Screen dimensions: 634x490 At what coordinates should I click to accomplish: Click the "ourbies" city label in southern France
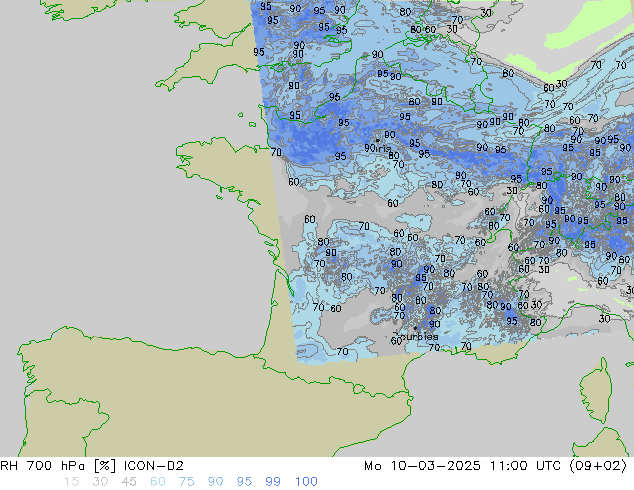pos(419,336)
